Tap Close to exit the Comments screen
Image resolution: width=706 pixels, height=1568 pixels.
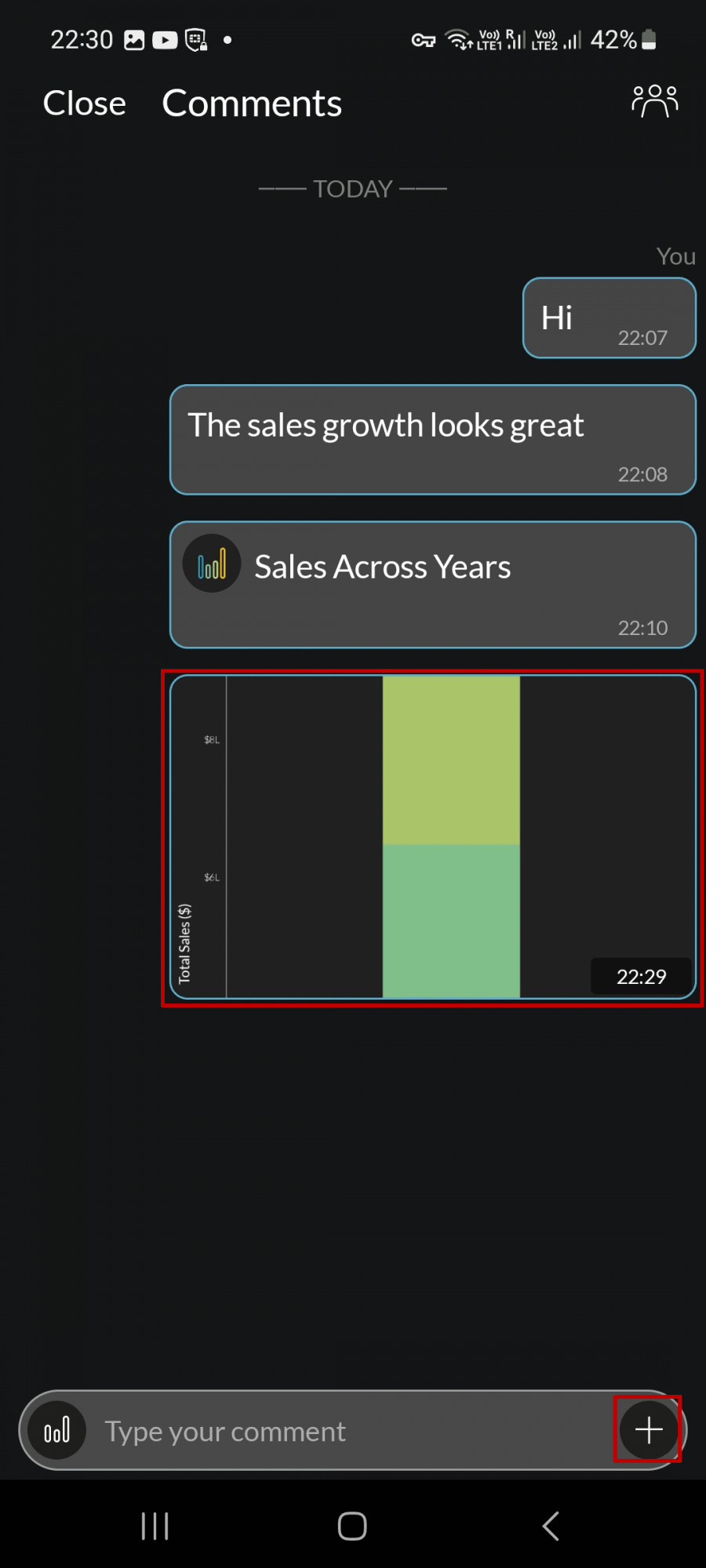tap(84, 103)
